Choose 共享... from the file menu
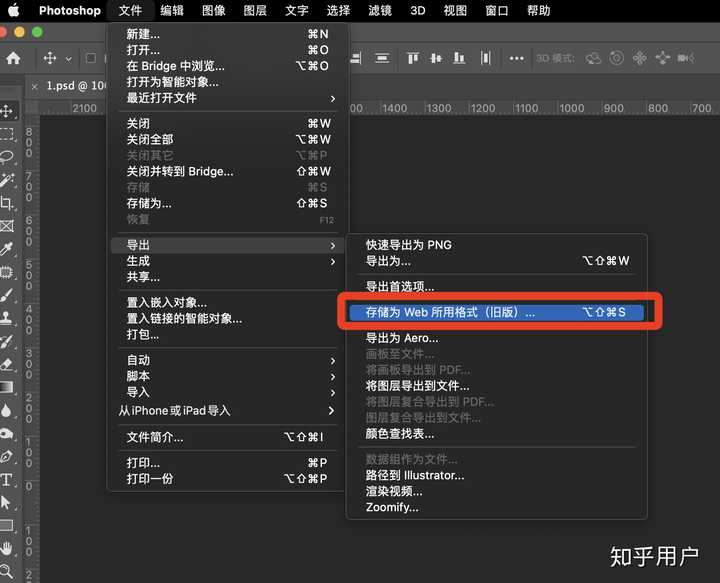The image size is (720, 583). tap(228, 277)
